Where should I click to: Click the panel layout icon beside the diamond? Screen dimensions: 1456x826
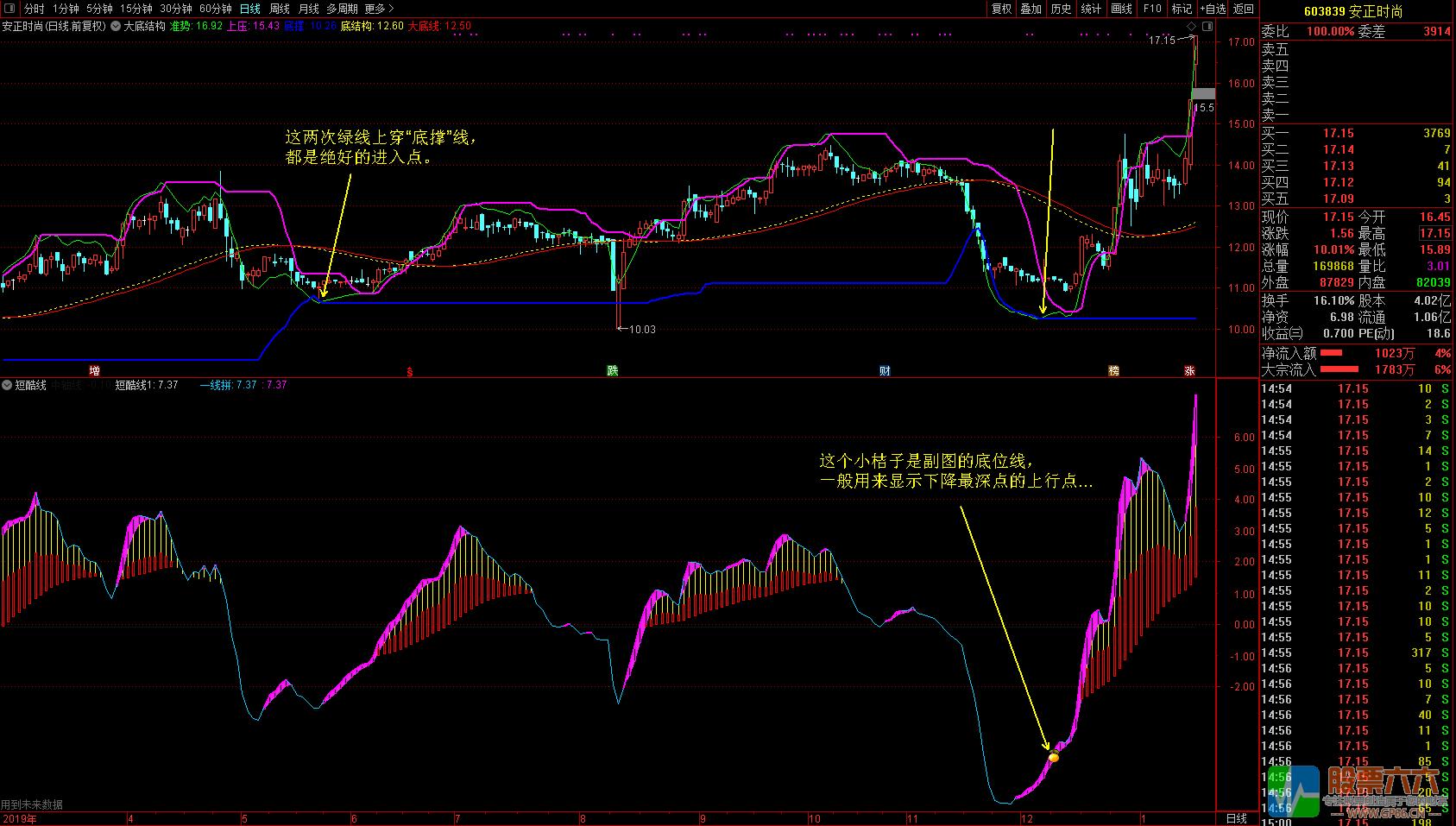pos(1207,27)
